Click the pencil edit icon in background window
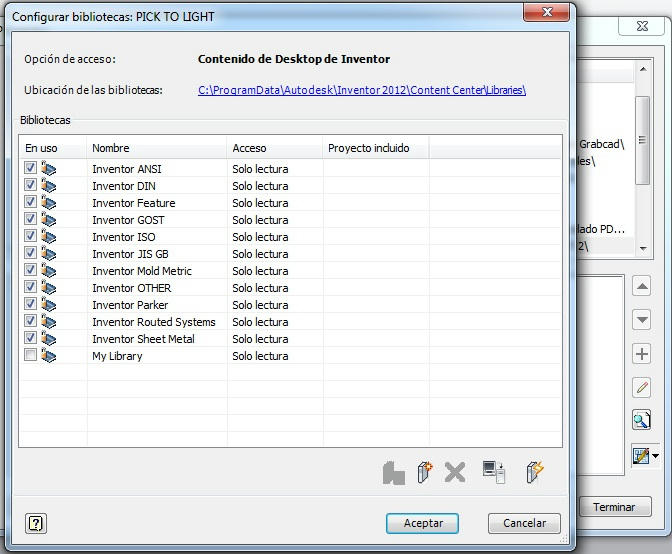Viewport: 672px width, 554px height. tap(642, 388)
